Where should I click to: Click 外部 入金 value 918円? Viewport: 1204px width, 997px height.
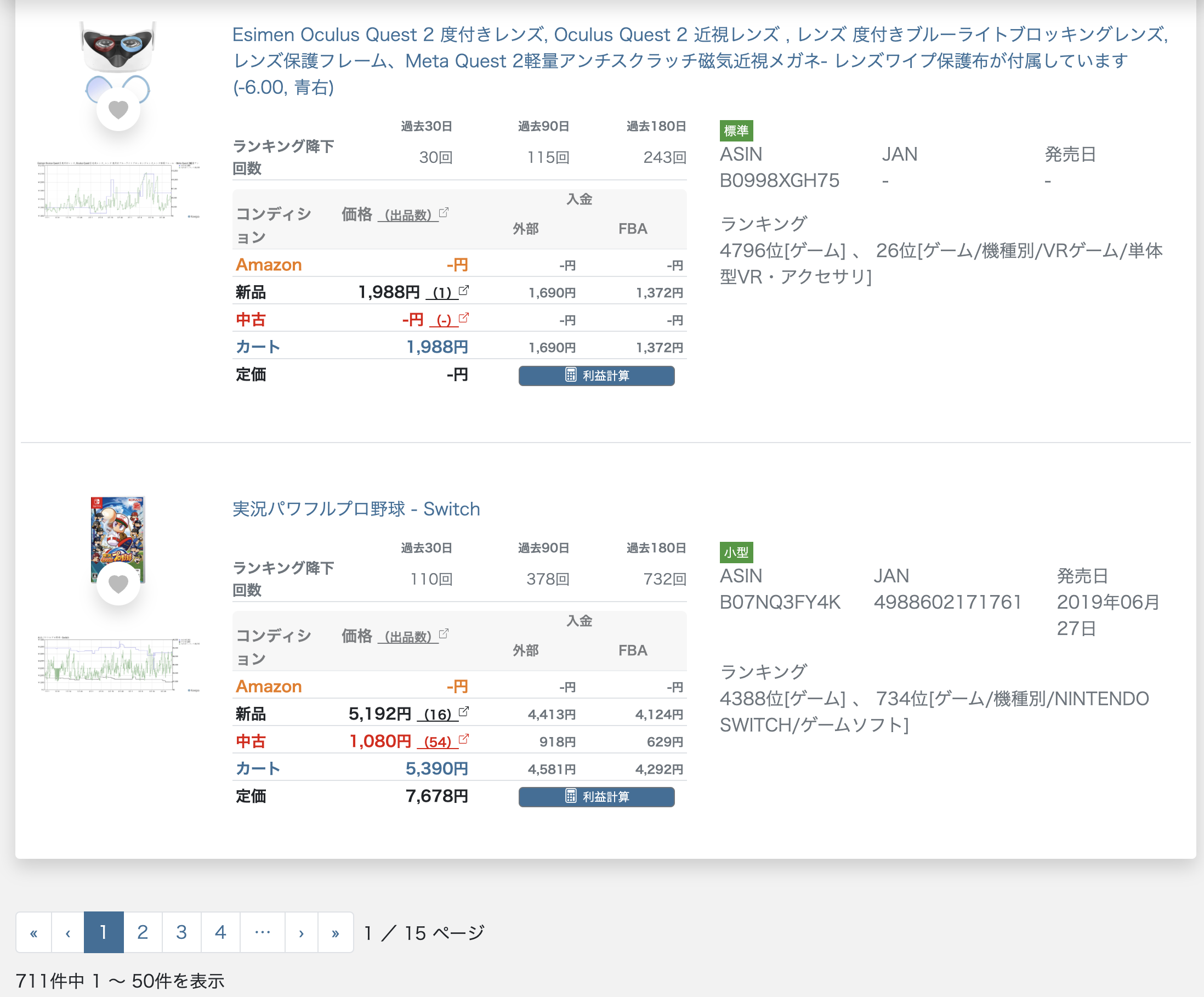coord(557,742)
